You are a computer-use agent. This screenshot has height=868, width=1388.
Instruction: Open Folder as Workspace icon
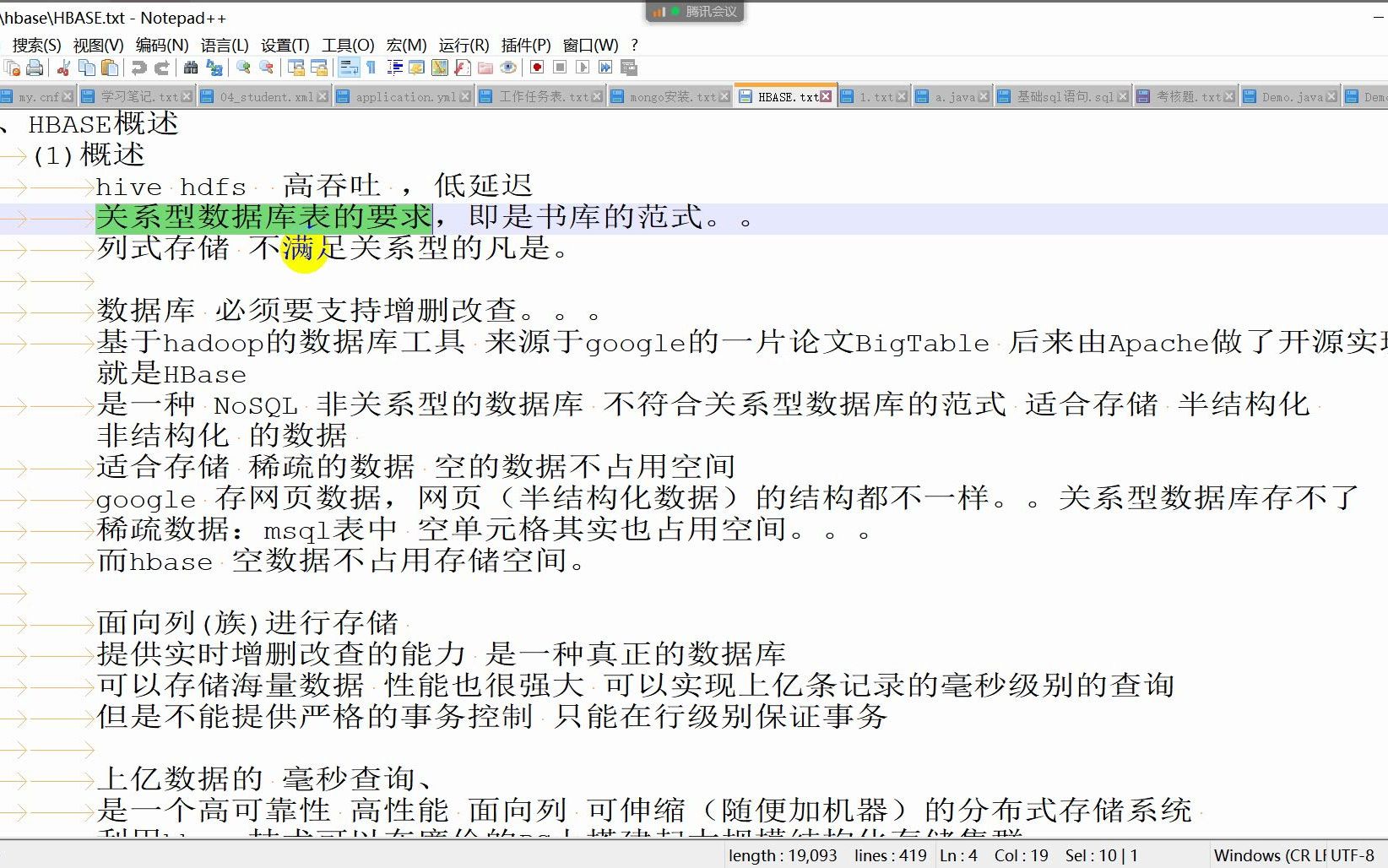[x=485, y=68]
